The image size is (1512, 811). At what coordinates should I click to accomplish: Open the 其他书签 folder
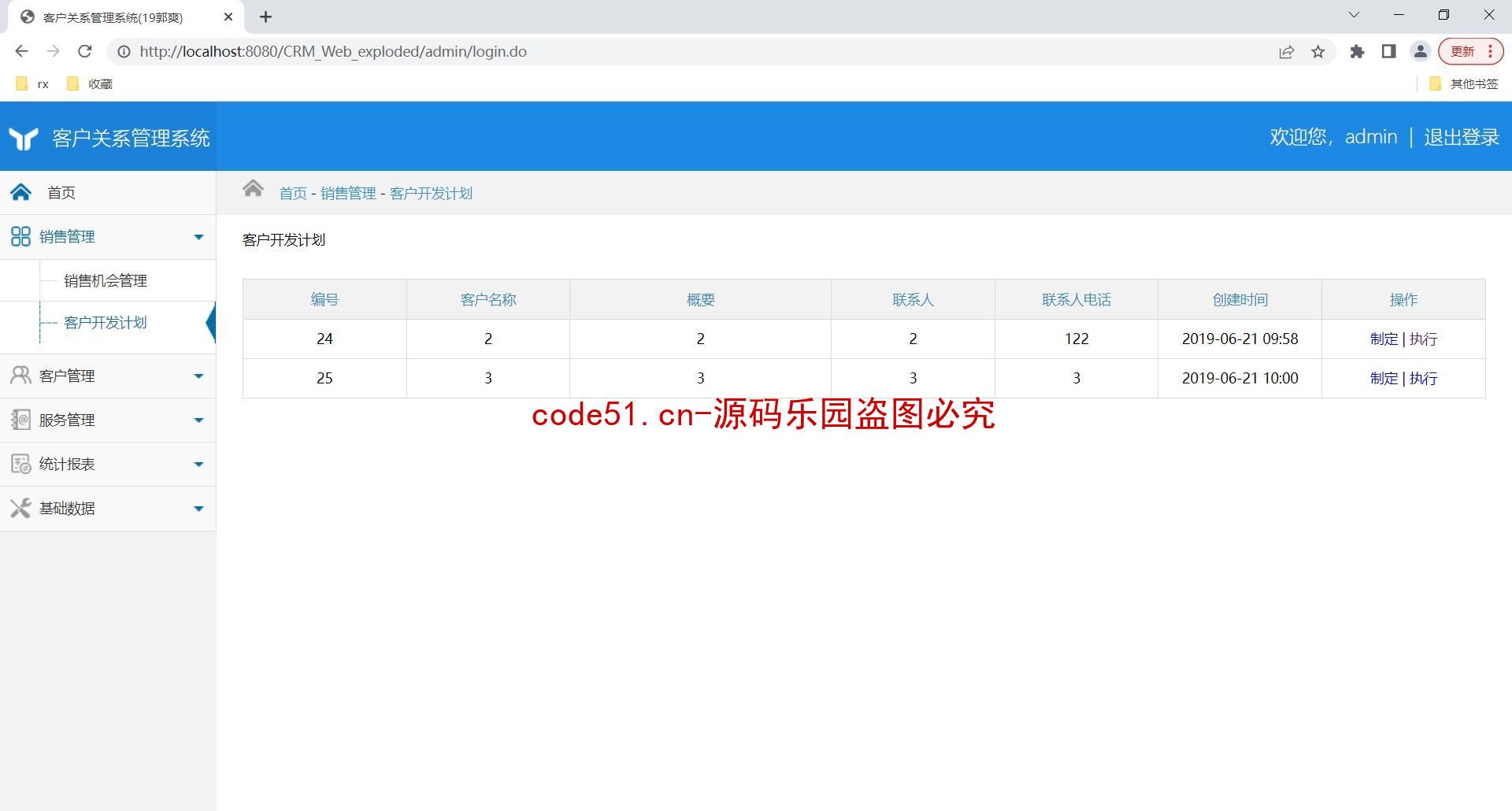click(x=1463, y=83)
